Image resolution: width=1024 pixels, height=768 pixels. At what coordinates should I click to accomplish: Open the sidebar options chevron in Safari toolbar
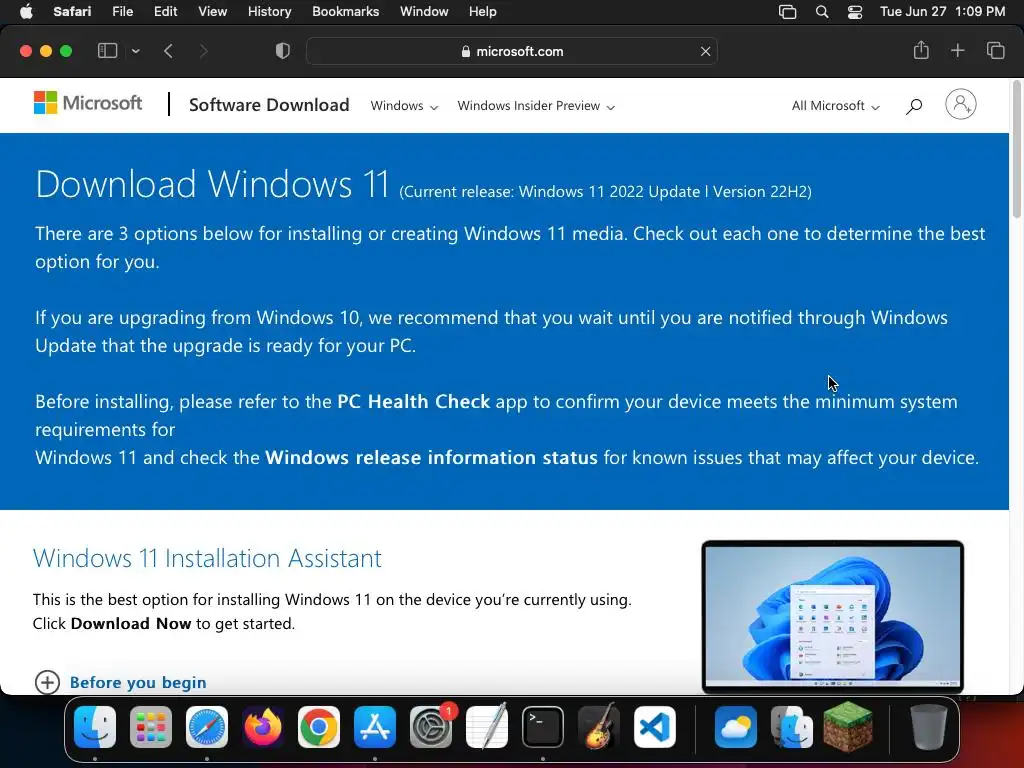135,51
